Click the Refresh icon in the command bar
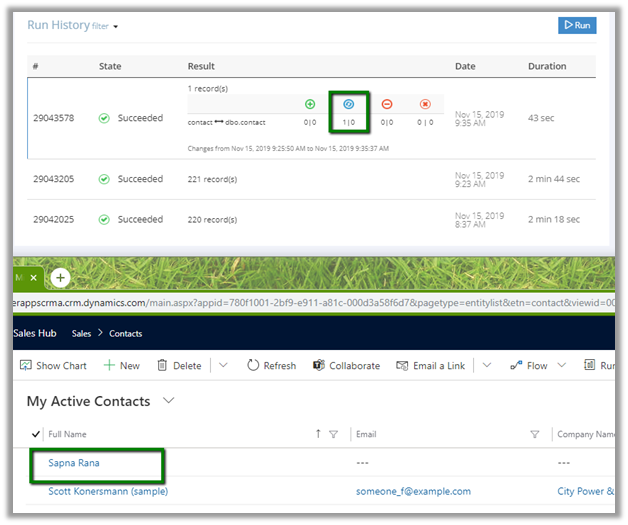Viewport: 628px width, 525px height. click(253, 366)
